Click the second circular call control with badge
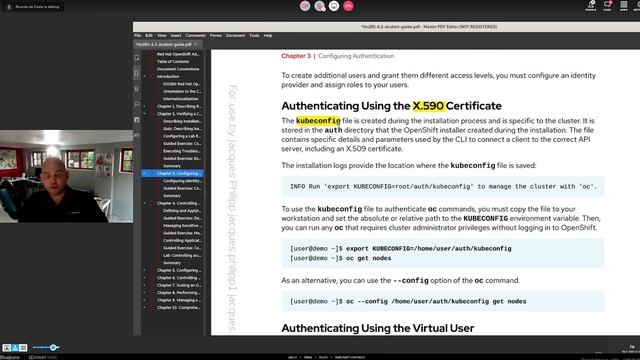Viewport: 640px width, 360px height. point(320,6)
